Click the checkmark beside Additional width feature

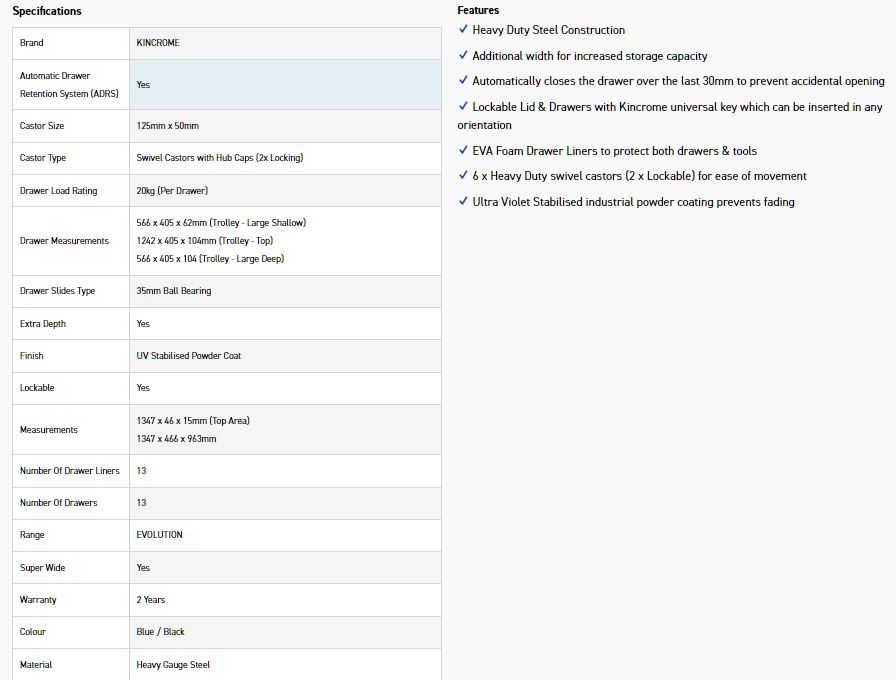[463, 55]
